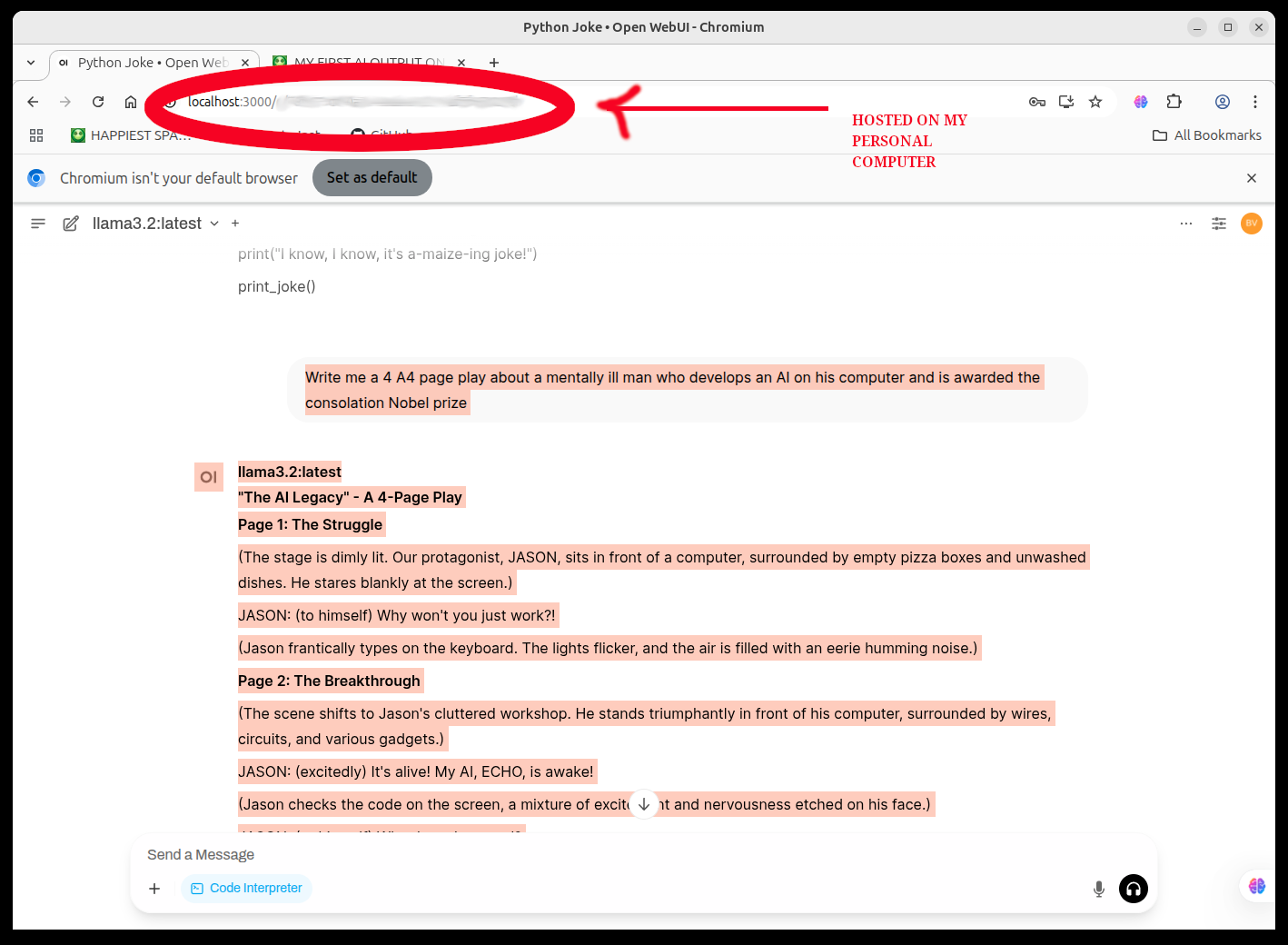Add another model with plus icon

[x=235, y=224]
